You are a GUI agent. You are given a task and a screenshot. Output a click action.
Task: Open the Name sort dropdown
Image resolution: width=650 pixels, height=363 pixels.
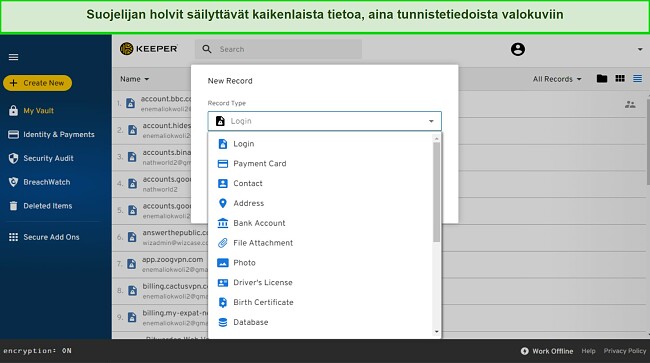(134, 79)
